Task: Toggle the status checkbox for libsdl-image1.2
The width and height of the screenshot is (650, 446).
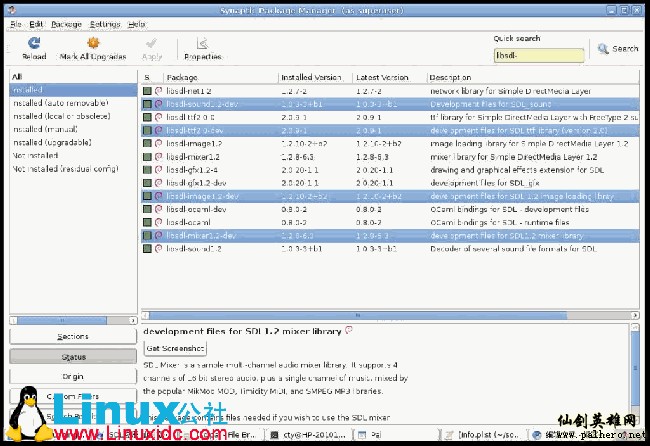Action: [x=147, y=143]
